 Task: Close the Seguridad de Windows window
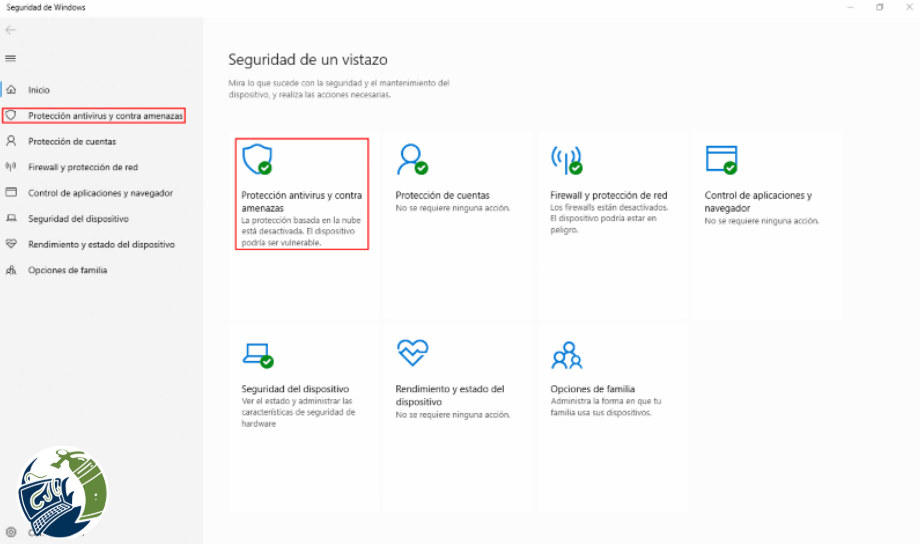pos(909,7)
